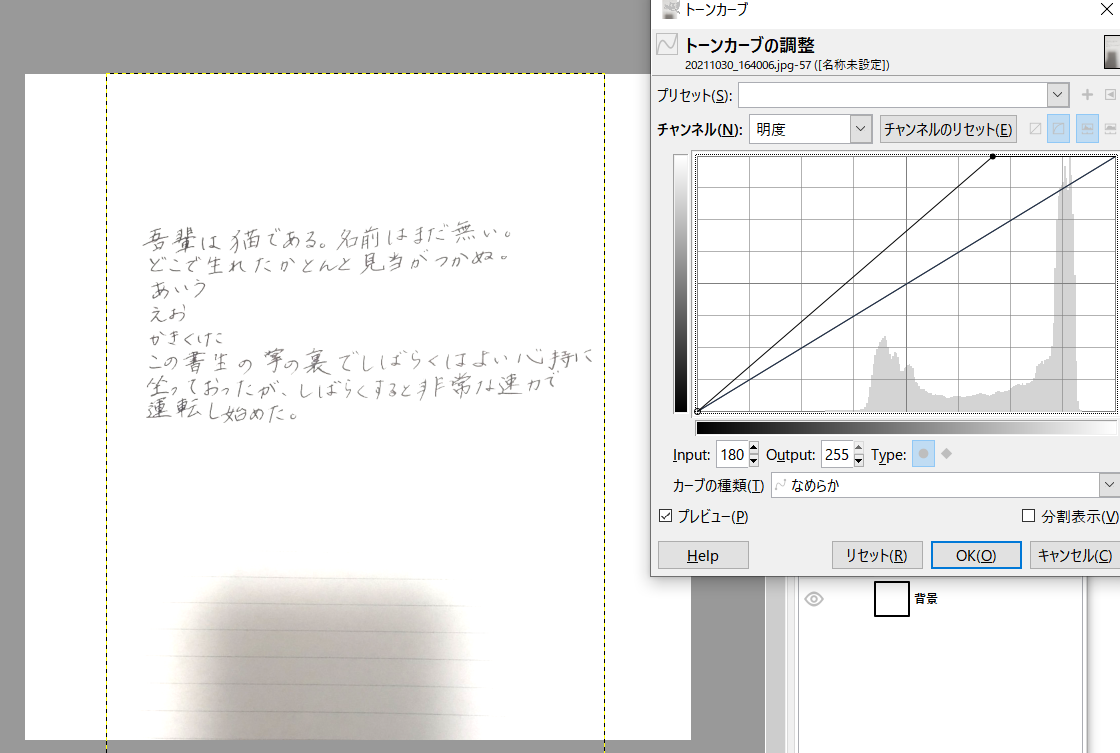This screenshot has height=753, width=1120.
Task: Select the smooth point type circle icon
Action: [922, 454]
